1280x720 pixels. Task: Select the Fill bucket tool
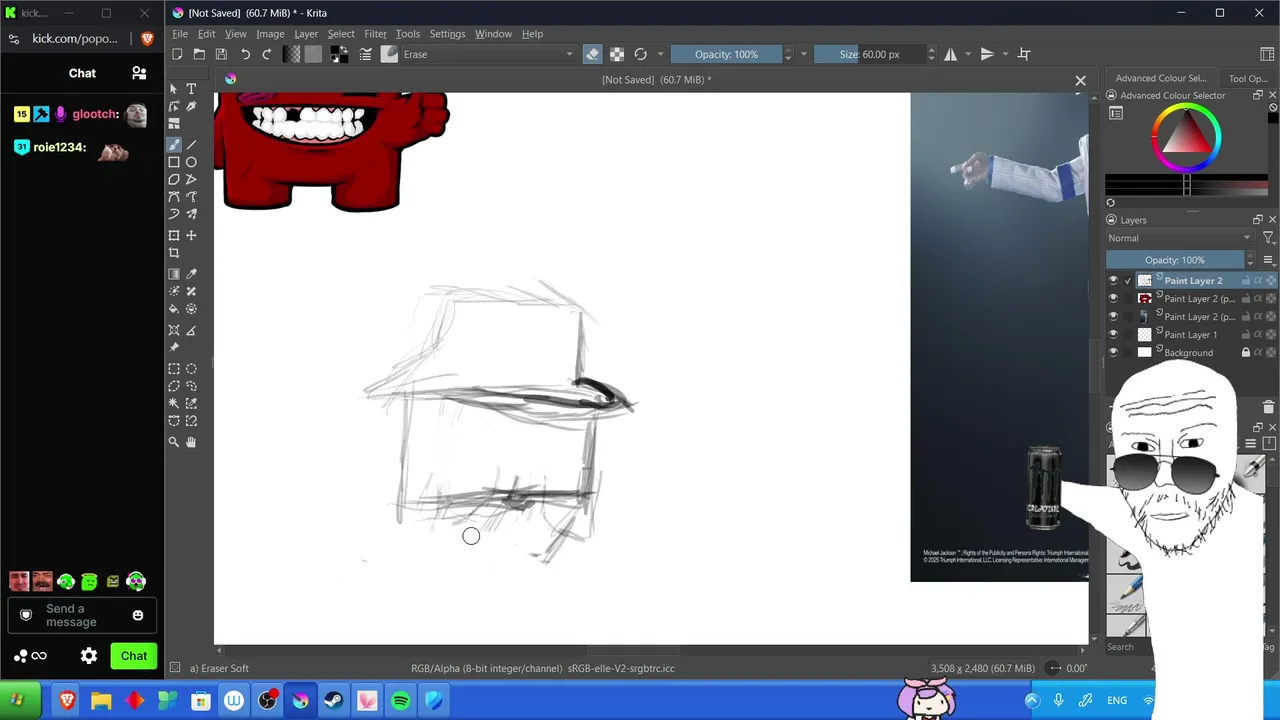point(174,309)
